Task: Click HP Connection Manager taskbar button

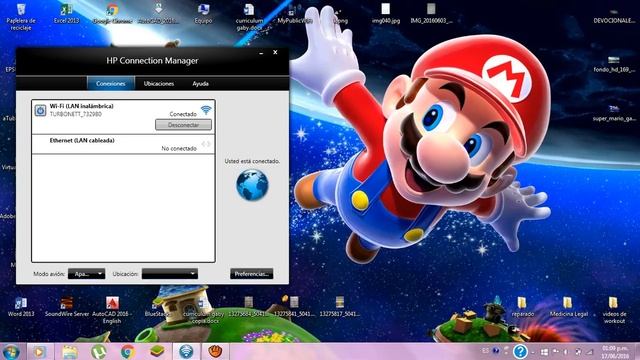Action: 186,351
